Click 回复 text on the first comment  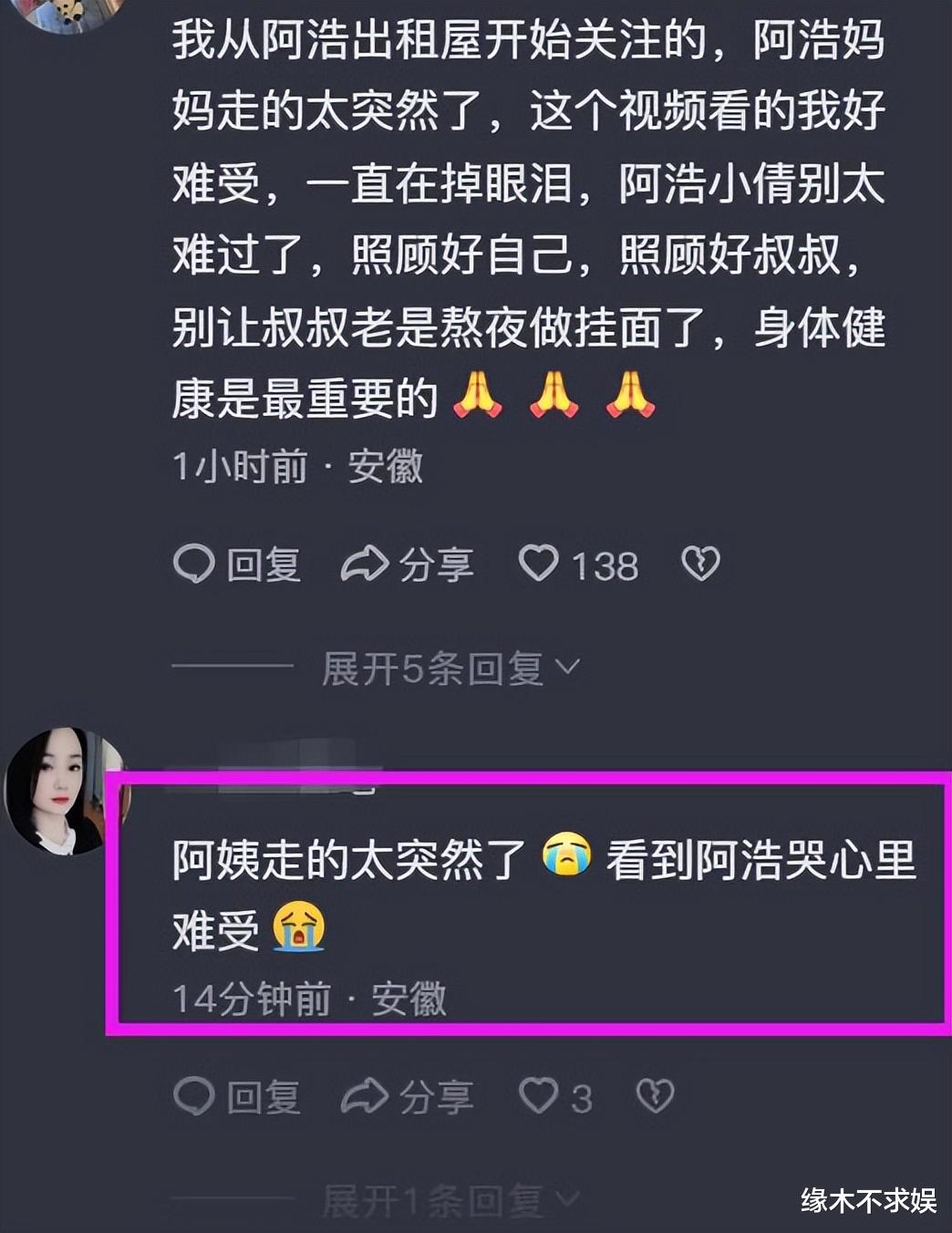(x=264, y=565)
